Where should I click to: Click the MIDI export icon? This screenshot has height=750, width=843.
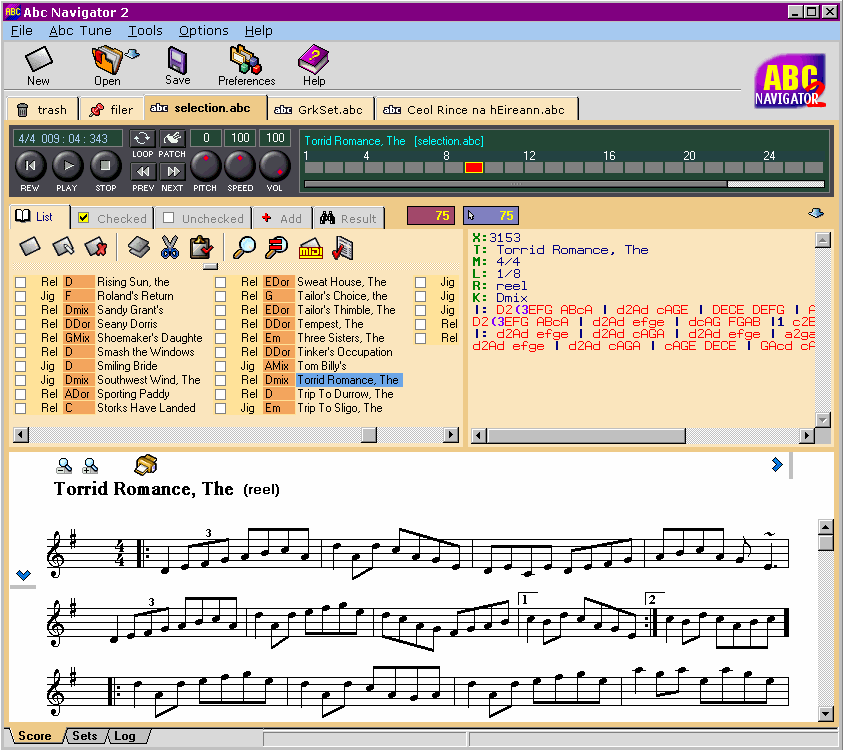310,247
